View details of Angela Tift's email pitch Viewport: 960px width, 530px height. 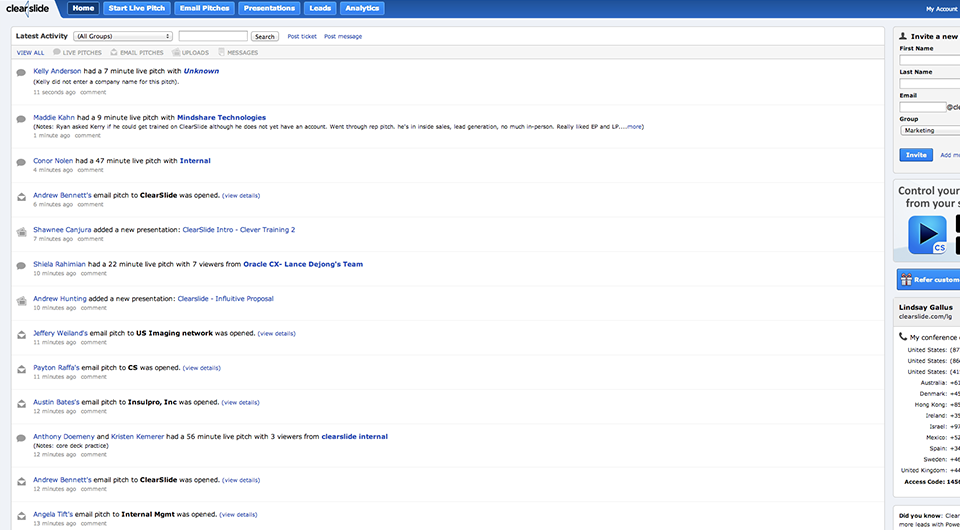[238, 515]
